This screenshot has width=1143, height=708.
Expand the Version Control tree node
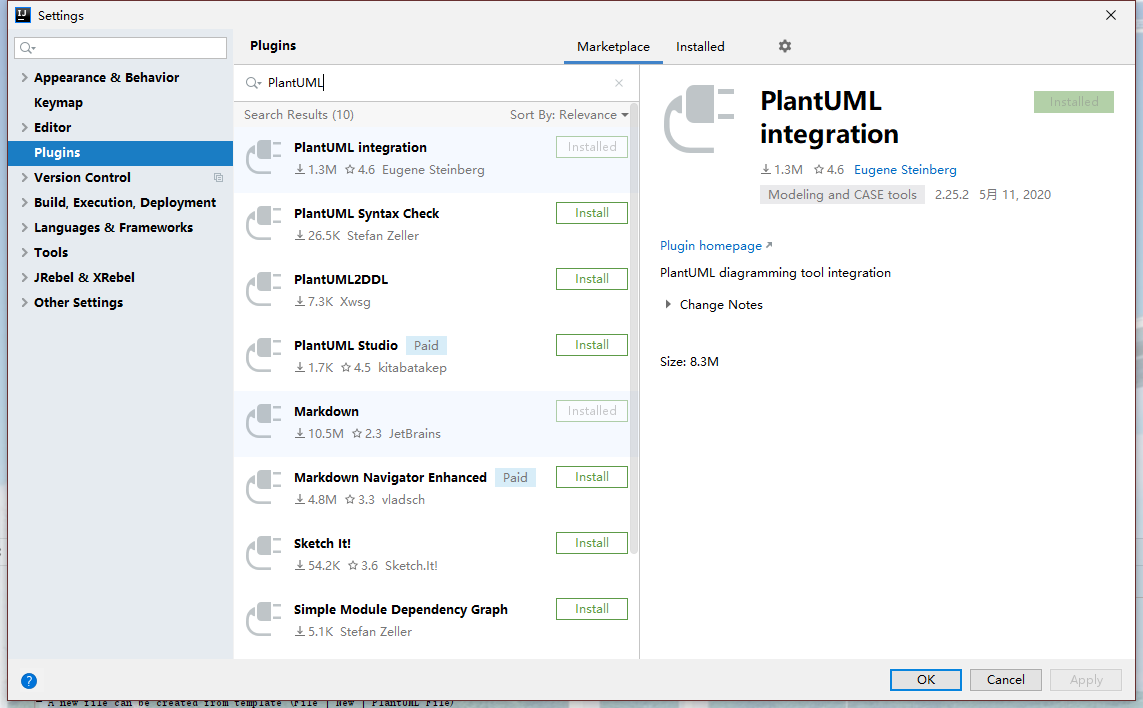click(x=24, y=177)
